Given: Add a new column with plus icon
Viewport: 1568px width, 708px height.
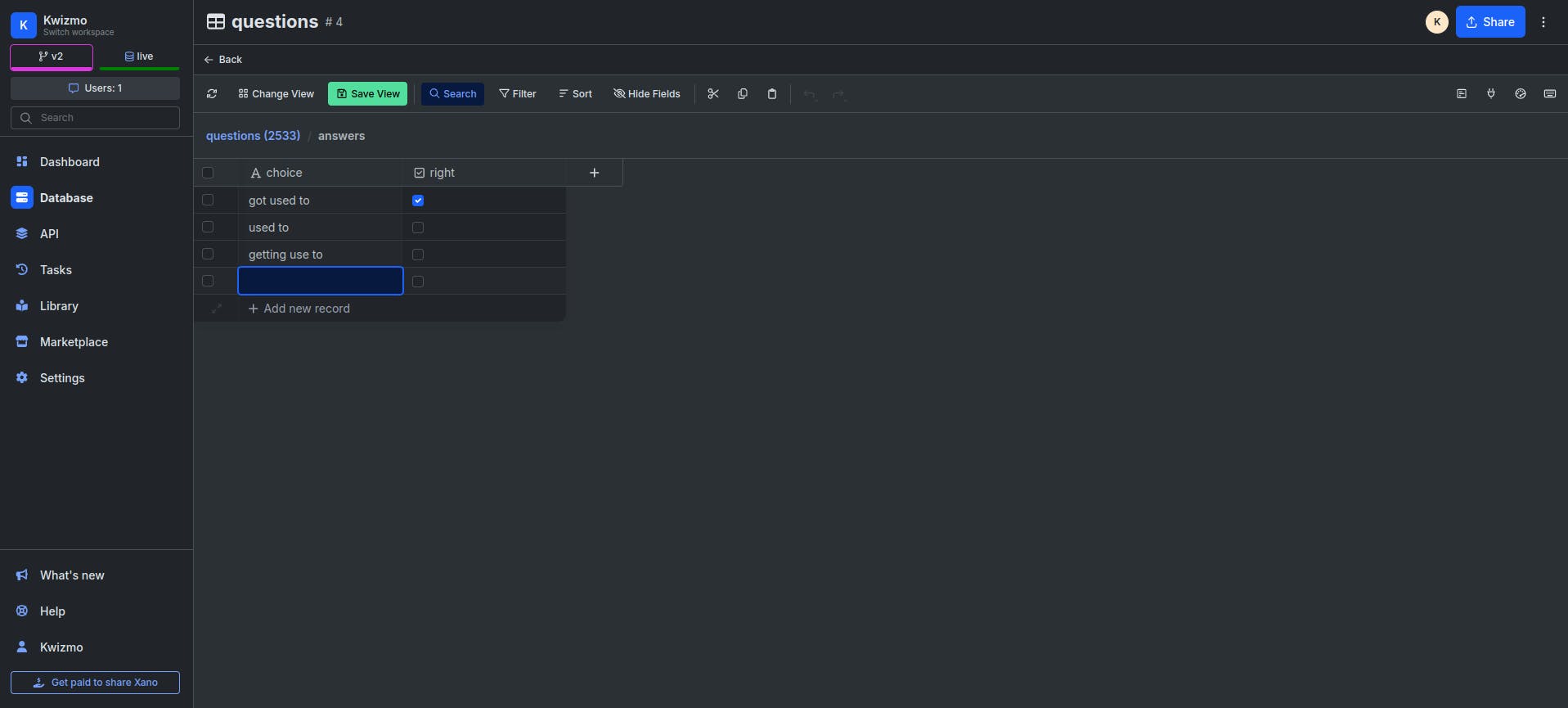Looking at the screenshot, I should [595, 173].
